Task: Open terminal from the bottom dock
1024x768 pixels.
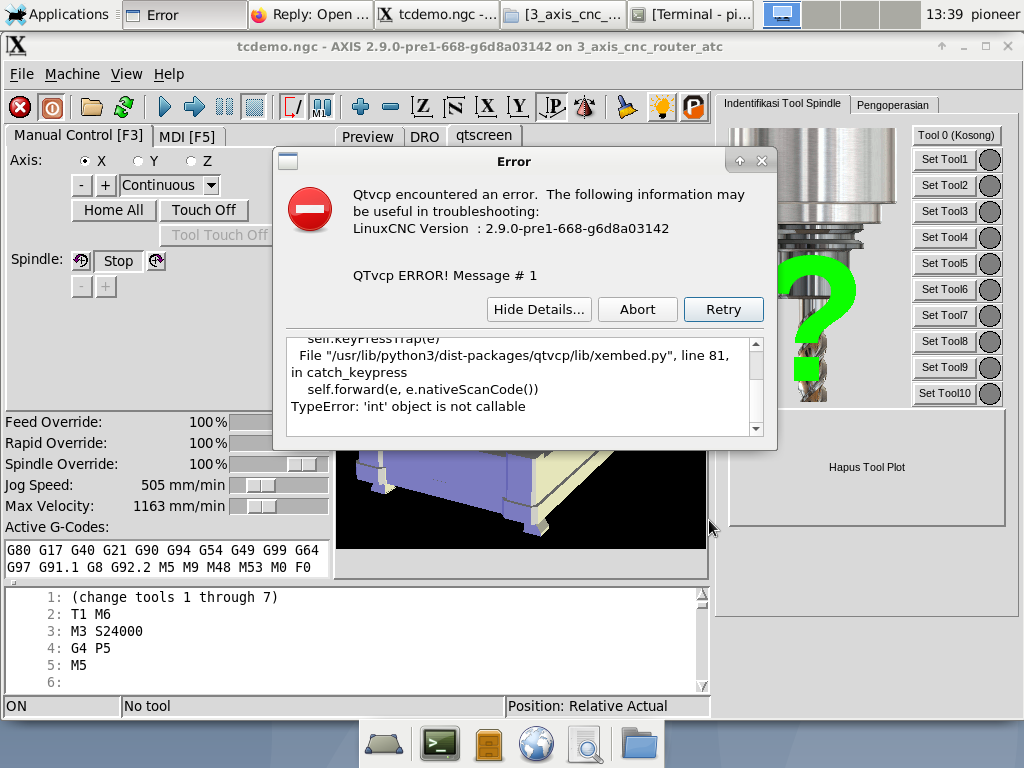Action: point(439,743)
